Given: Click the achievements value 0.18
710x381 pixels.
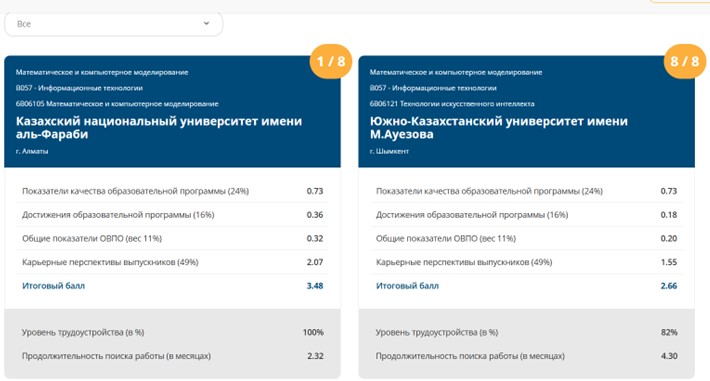Looking at the screenshot, I should coord(669,215).
